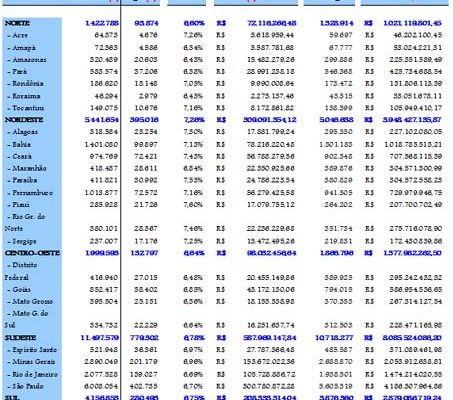Select the percentage cell in the NORDESTE row
Screen dimensions: 453x400
pyautogui.click(x=194, y=120)
